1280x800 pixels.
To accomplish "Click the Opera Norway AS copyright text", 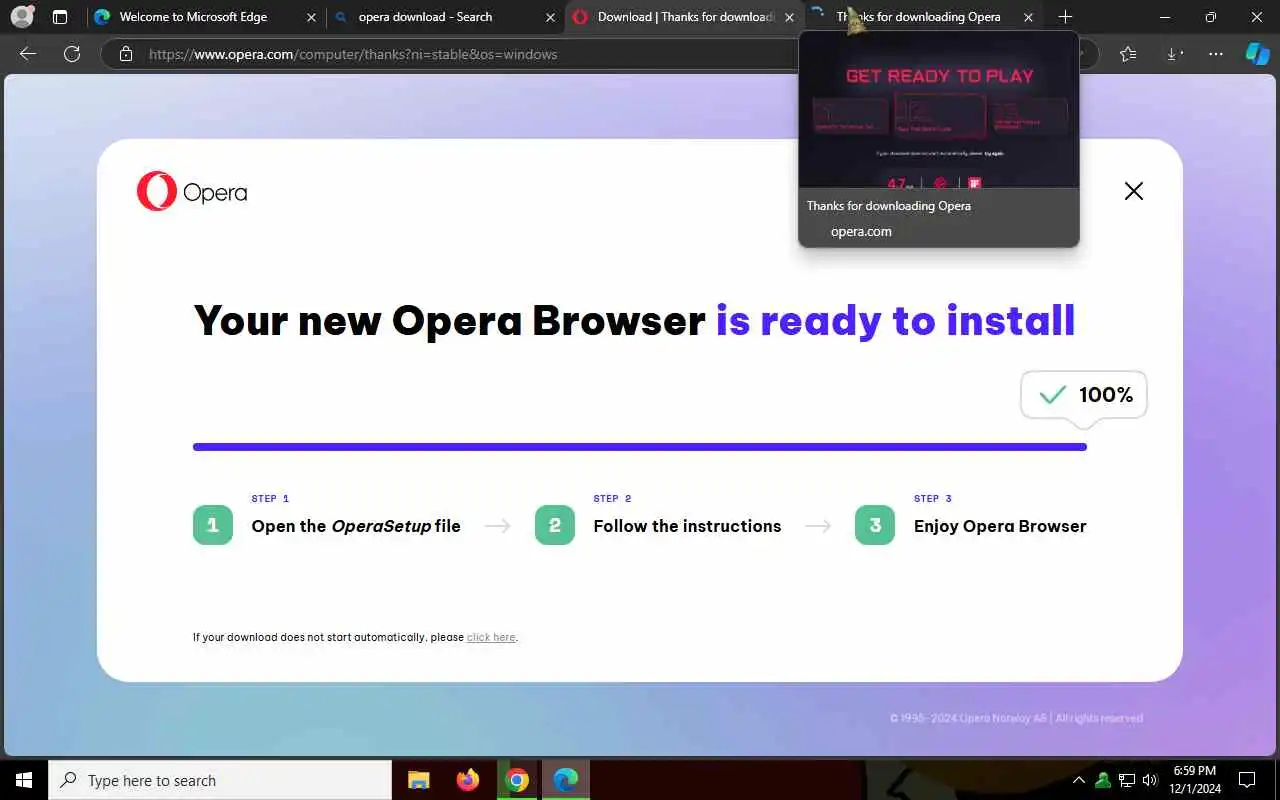I will (1016, 718).
